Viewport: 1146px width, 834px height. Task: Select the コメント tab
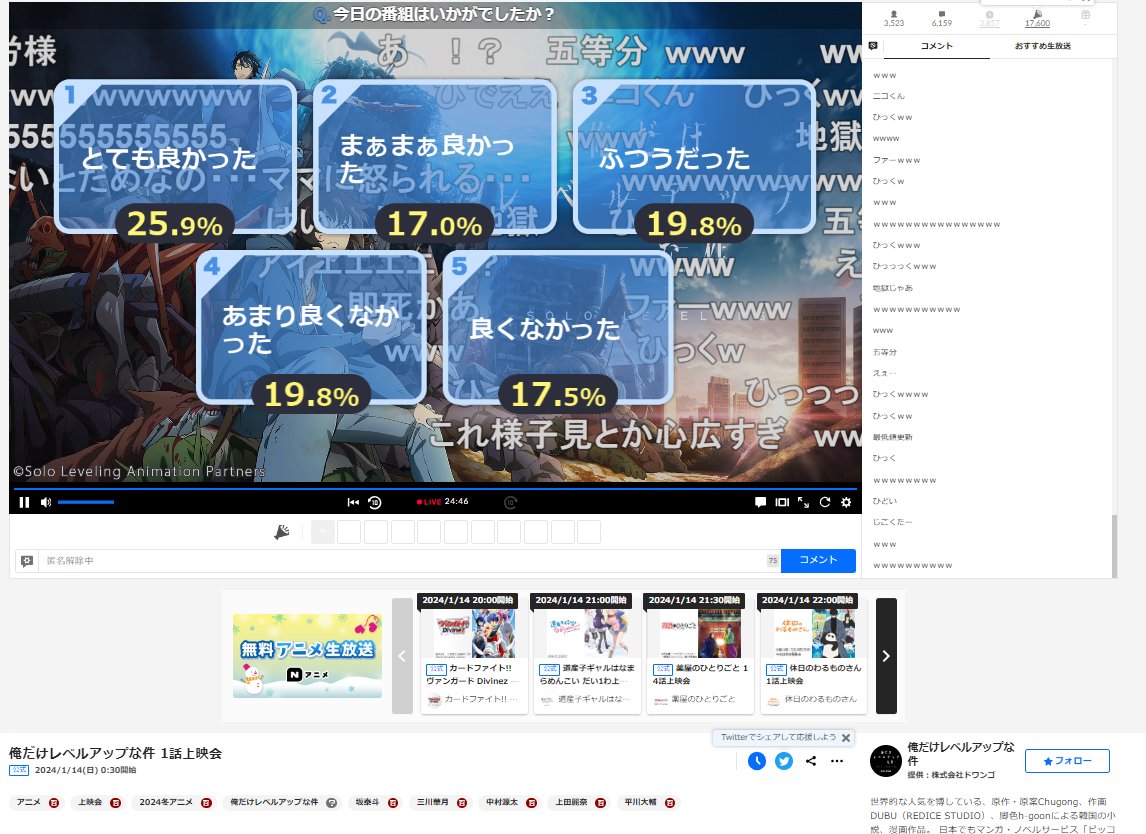[937, 46]
